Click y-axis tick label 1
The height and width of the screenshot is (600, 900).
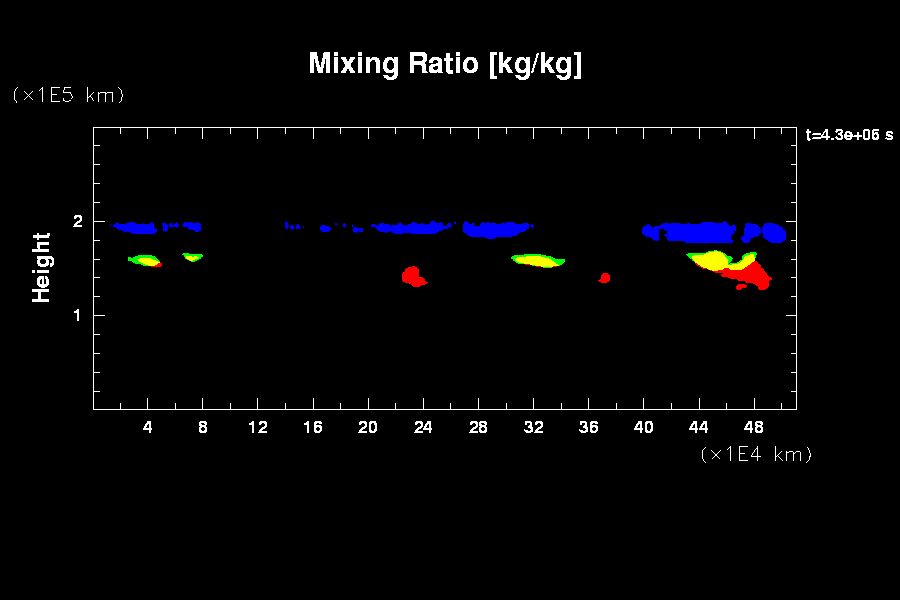(76, 315)
